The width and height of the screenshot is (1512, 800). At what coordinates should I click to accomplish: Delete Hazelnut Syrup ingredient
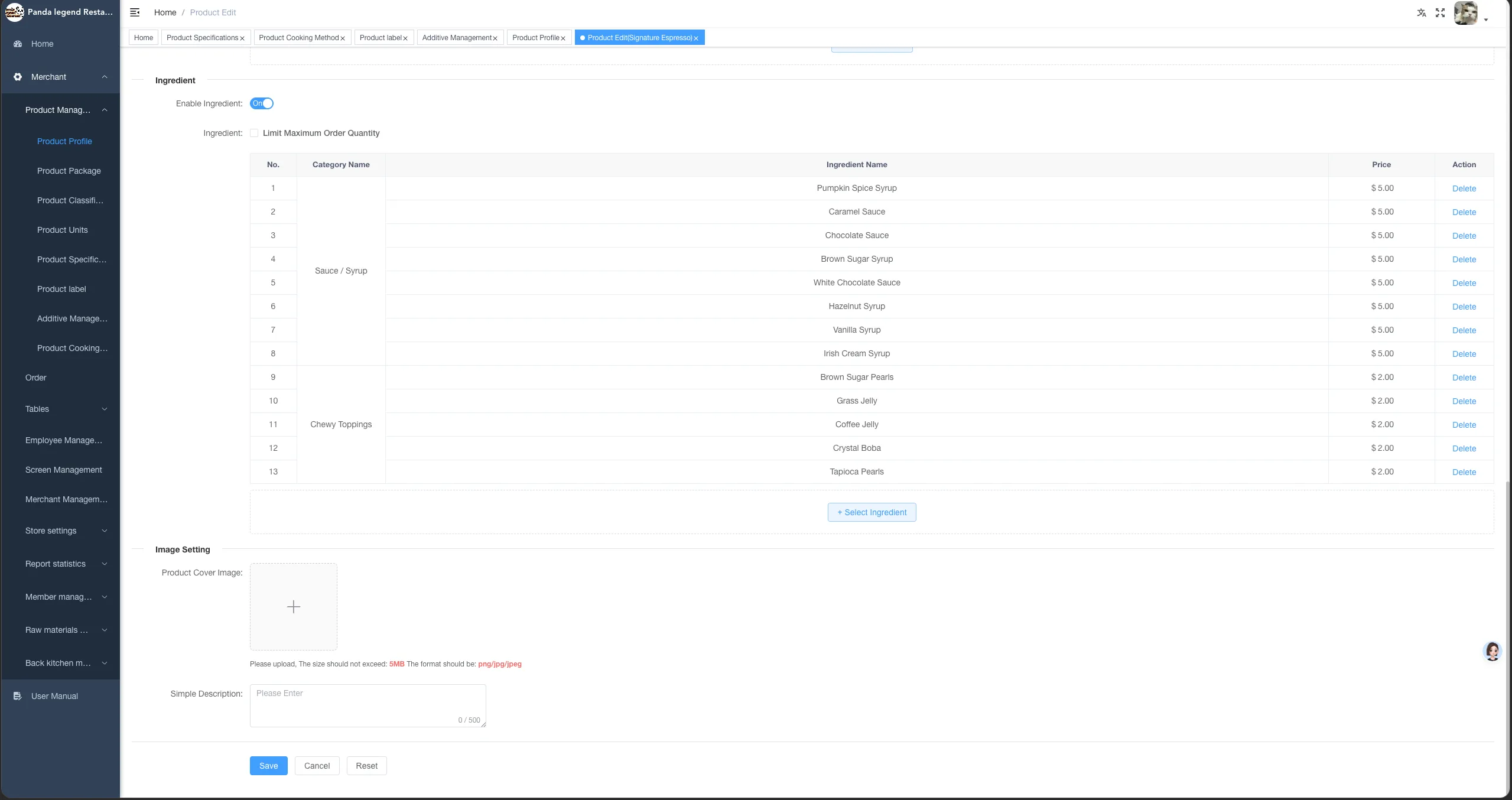[1464, 307]
